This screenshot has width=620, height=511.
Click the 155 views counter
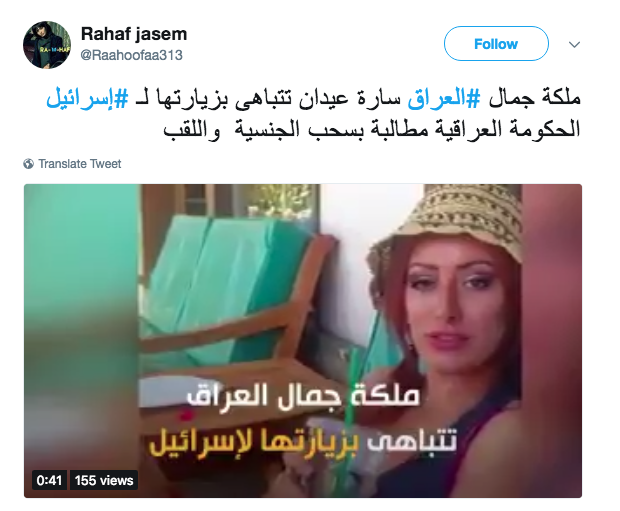point(104,480)
